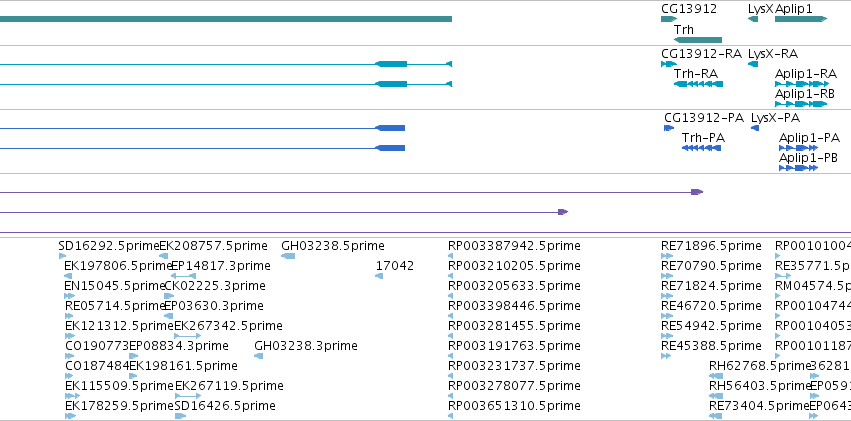Click the SD16292.5prime EST label

pyautogui.click(x=109, y=246)
